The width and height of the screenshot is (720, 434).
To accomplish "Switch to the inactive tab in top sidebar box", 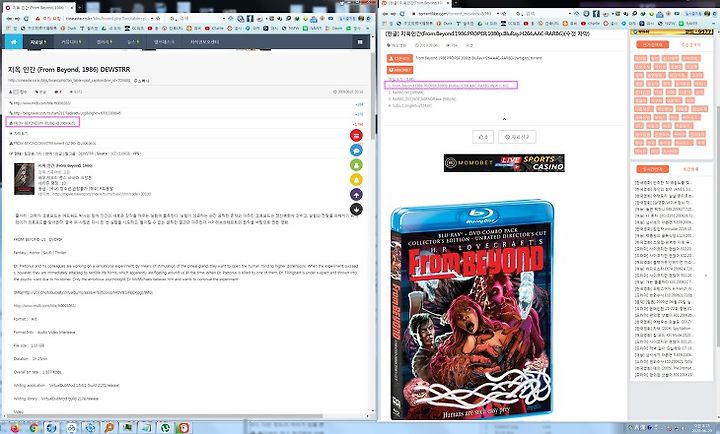I will point(690,45).
